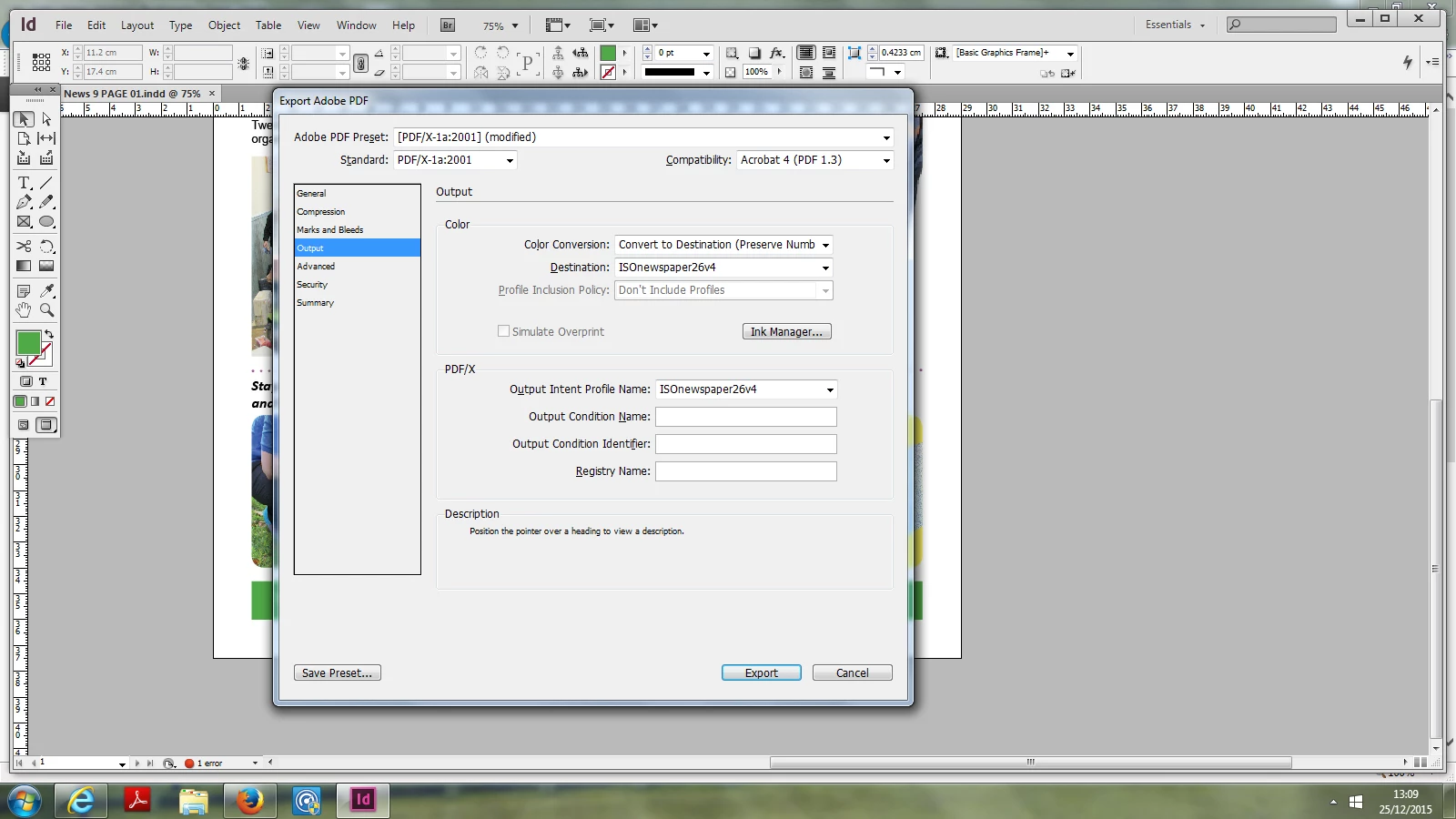The image size is (1456, 819).
Task: Activate the Eyedropper tool
Action: click(46, 291)
